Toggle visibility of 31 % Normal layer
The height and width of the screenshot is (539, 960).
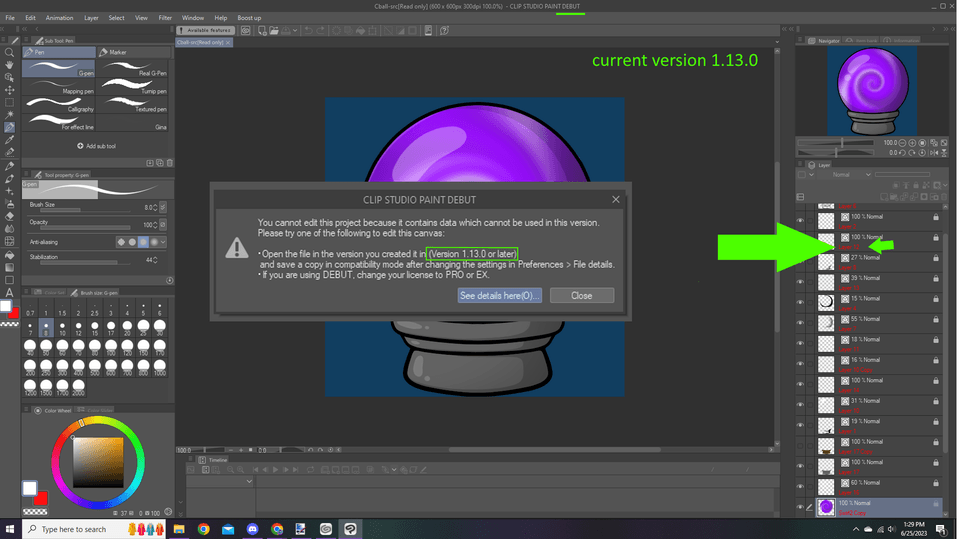point(800,405)
